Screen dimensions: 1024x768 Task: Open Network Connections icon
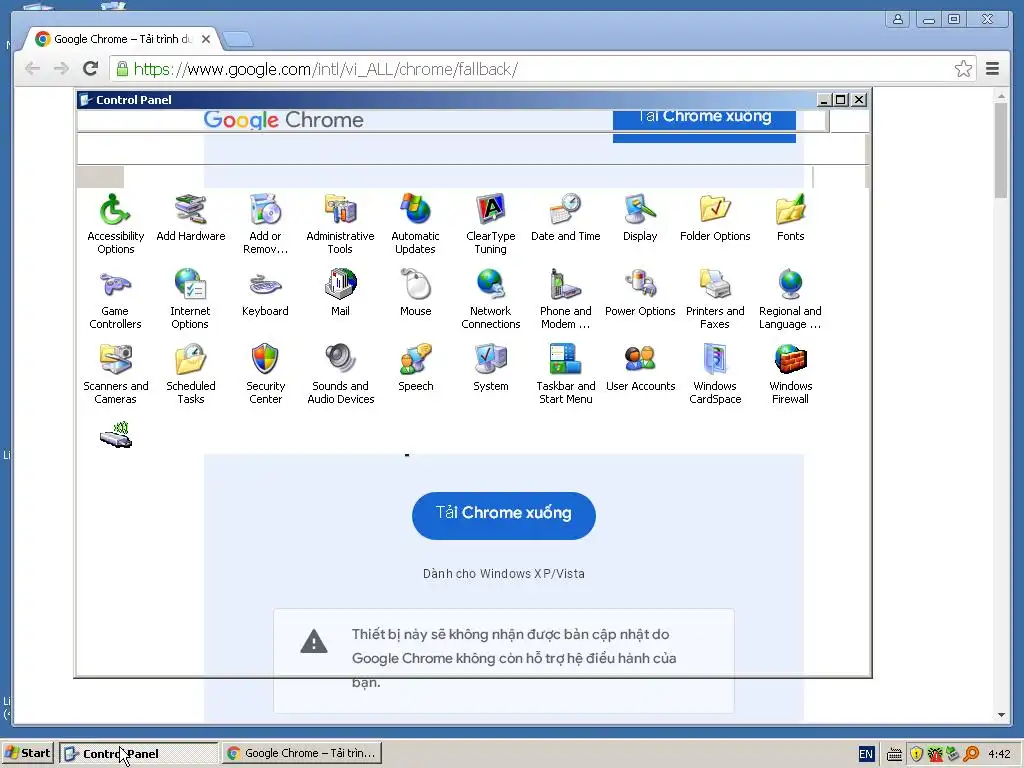click(490, 298)
